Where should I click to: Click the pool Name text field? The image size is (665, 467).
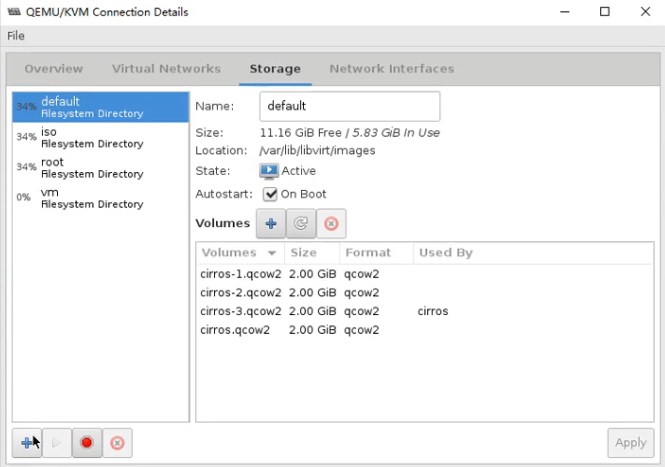349,106
